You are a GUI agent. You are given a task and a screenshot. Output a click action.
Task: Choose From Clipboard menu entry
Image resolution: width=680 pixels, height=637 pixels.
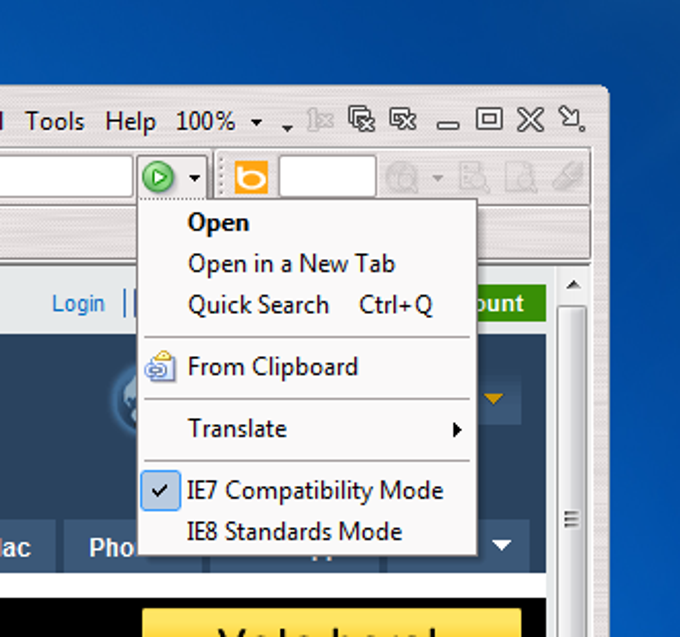tap(307, 367)
